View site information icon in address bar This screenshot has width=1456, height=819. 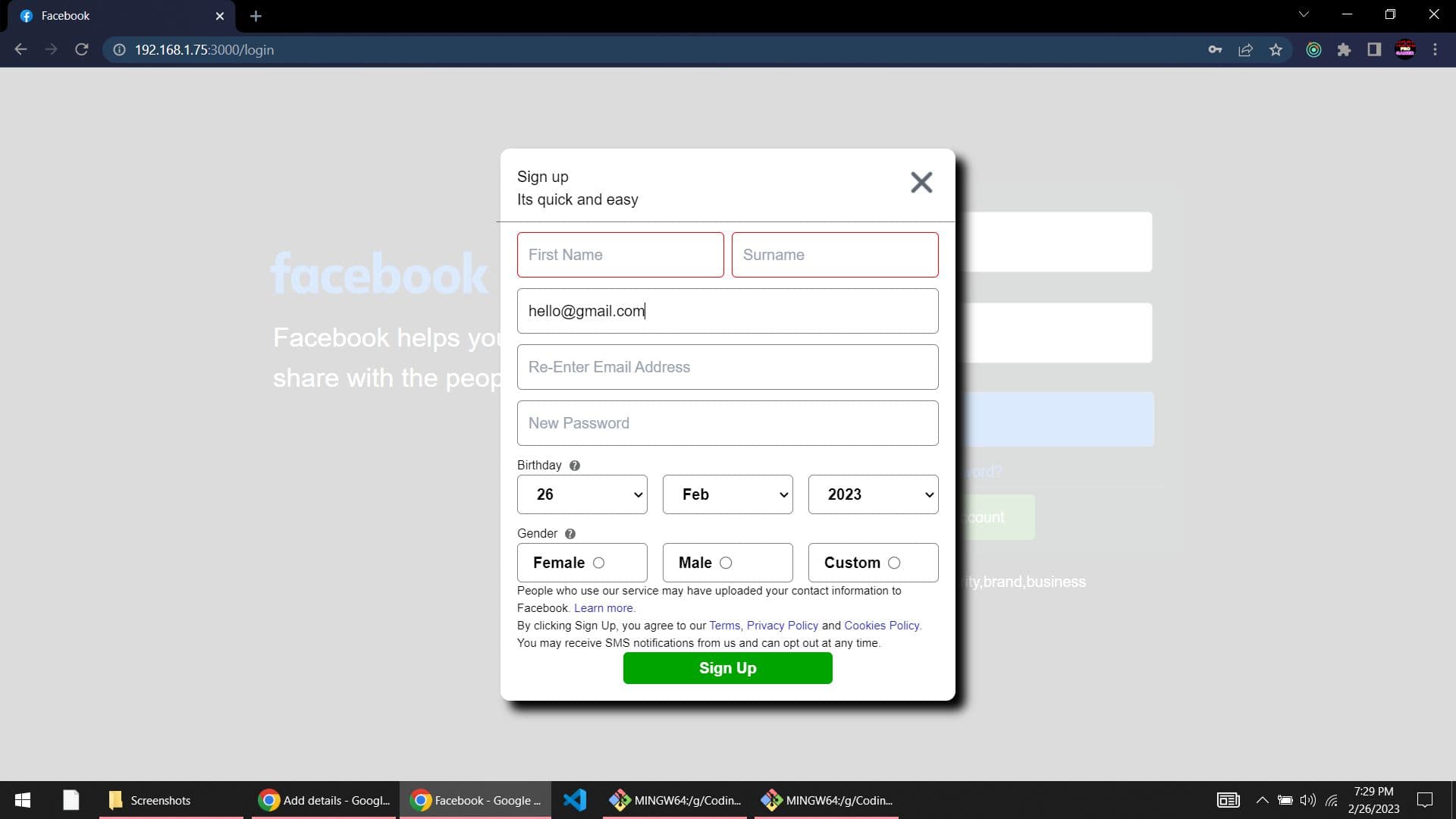(119, 50)
